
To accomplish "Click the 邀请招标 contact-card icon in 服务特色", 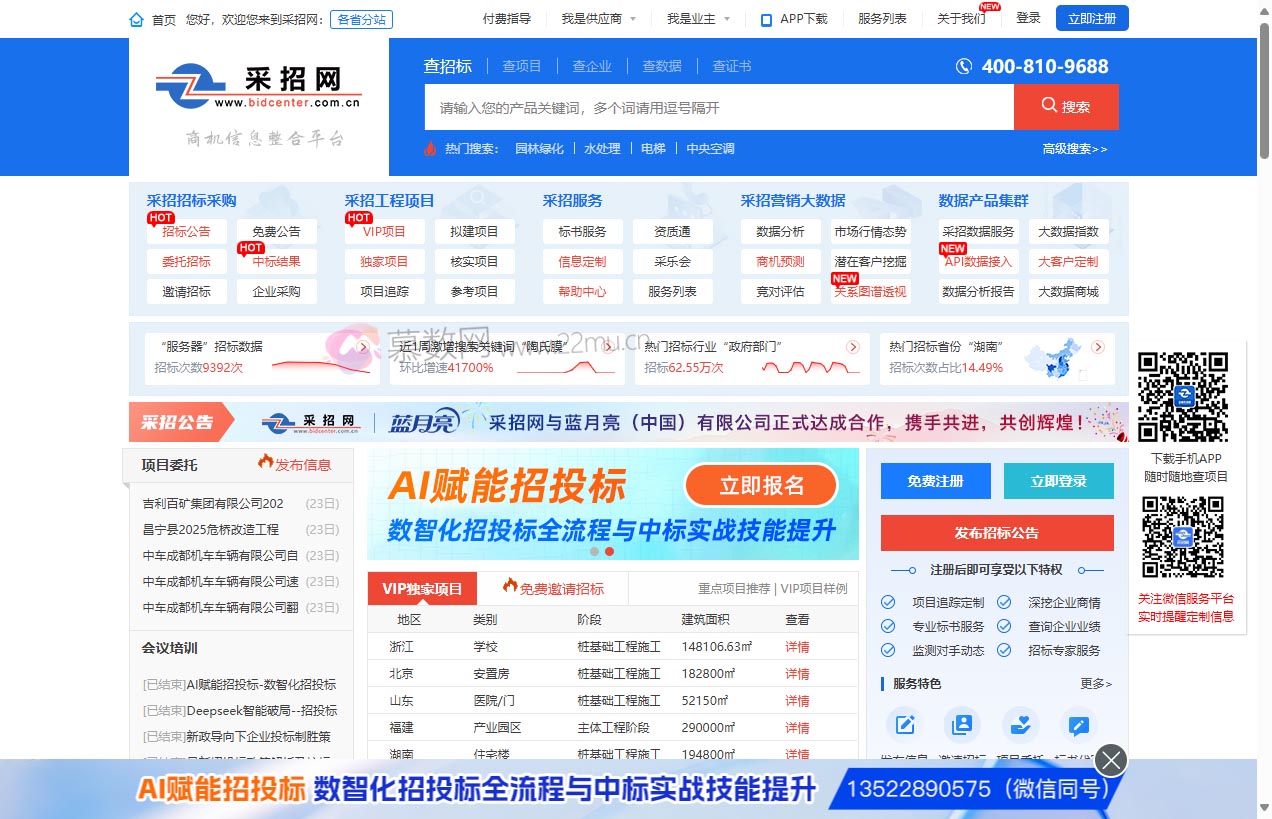I will [x=962, y=724].
